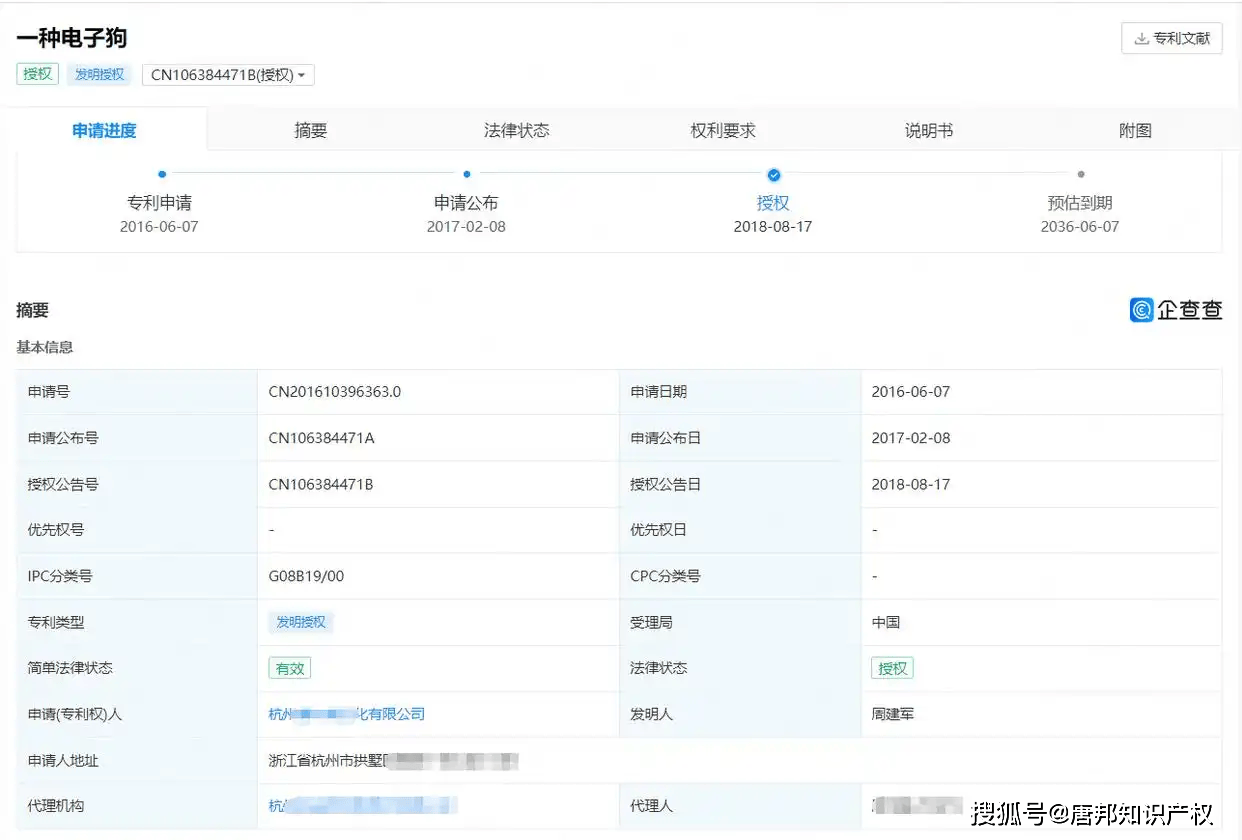Open the agency link in 代理机构 row

[x=360, y=805]
